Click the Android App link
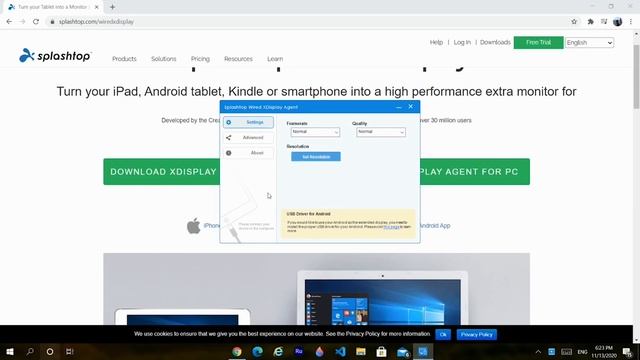This screenshot has width=640, height=360. click(435, 226)
